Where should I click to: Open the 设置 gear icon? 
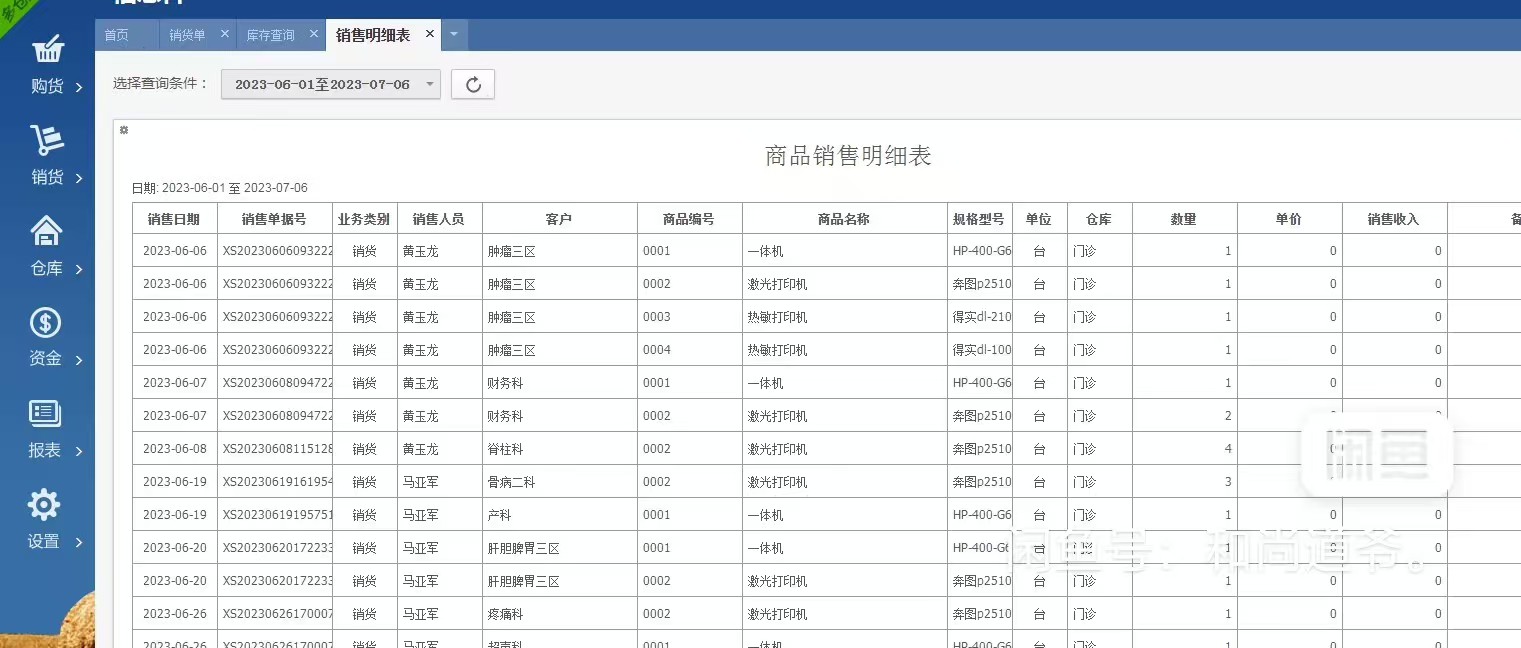click(x=45, y=505)
